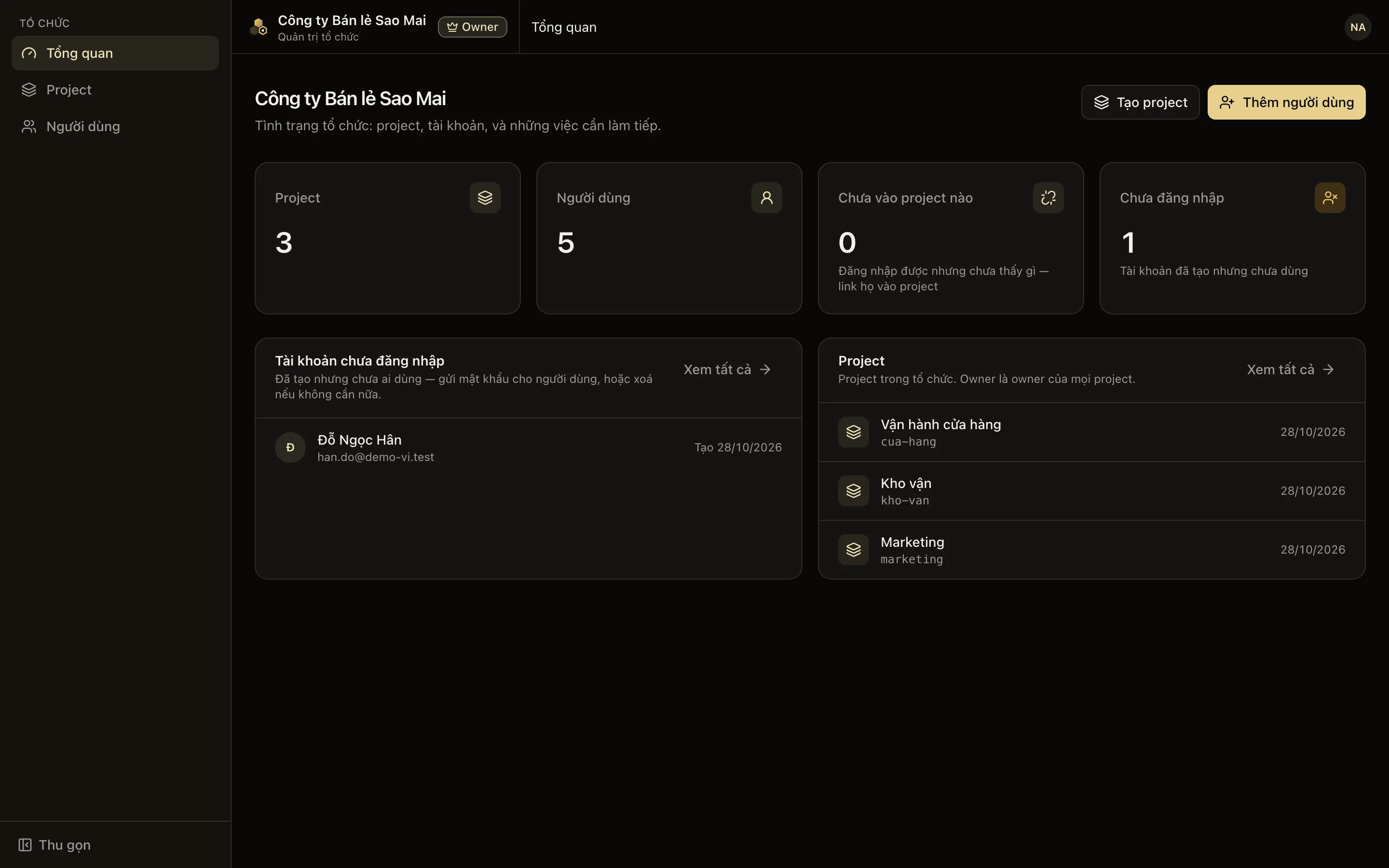Click the kho-van slug text
The image size is (1389, 868).
click(x=905, y=501)
